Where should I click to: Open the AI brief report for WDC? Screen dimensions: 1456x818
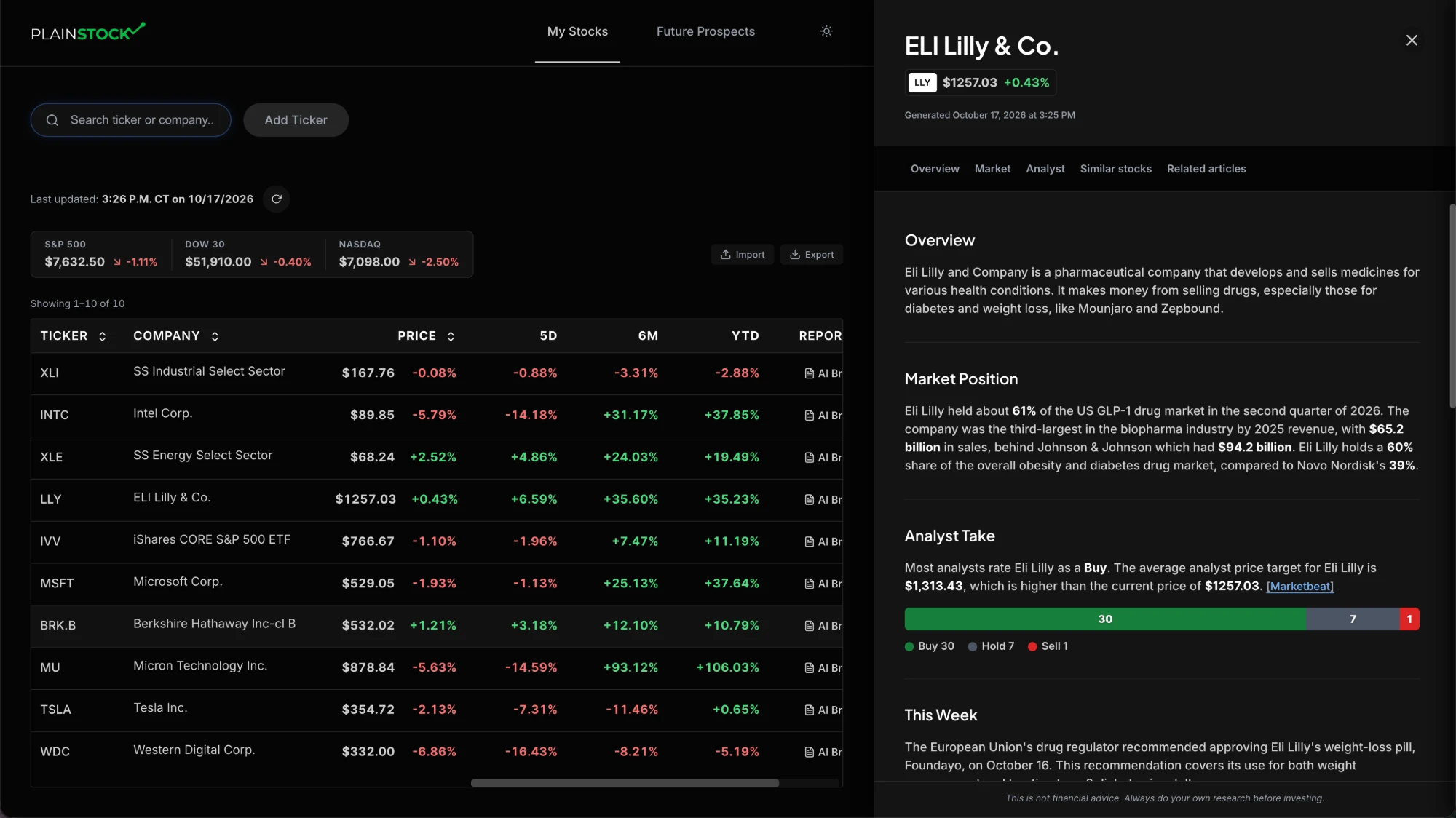click(x=823, y=753)
